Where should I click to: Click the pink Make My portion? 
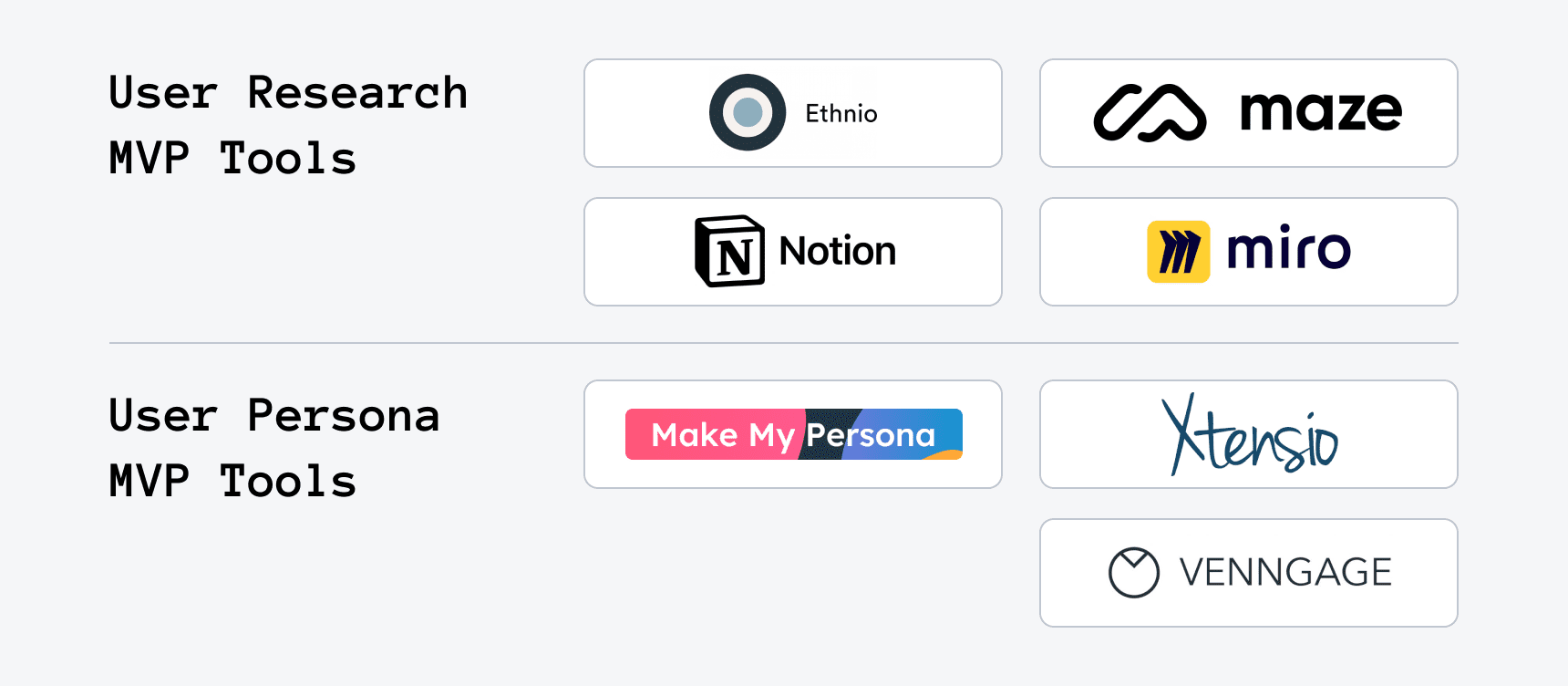coord(711,434)
